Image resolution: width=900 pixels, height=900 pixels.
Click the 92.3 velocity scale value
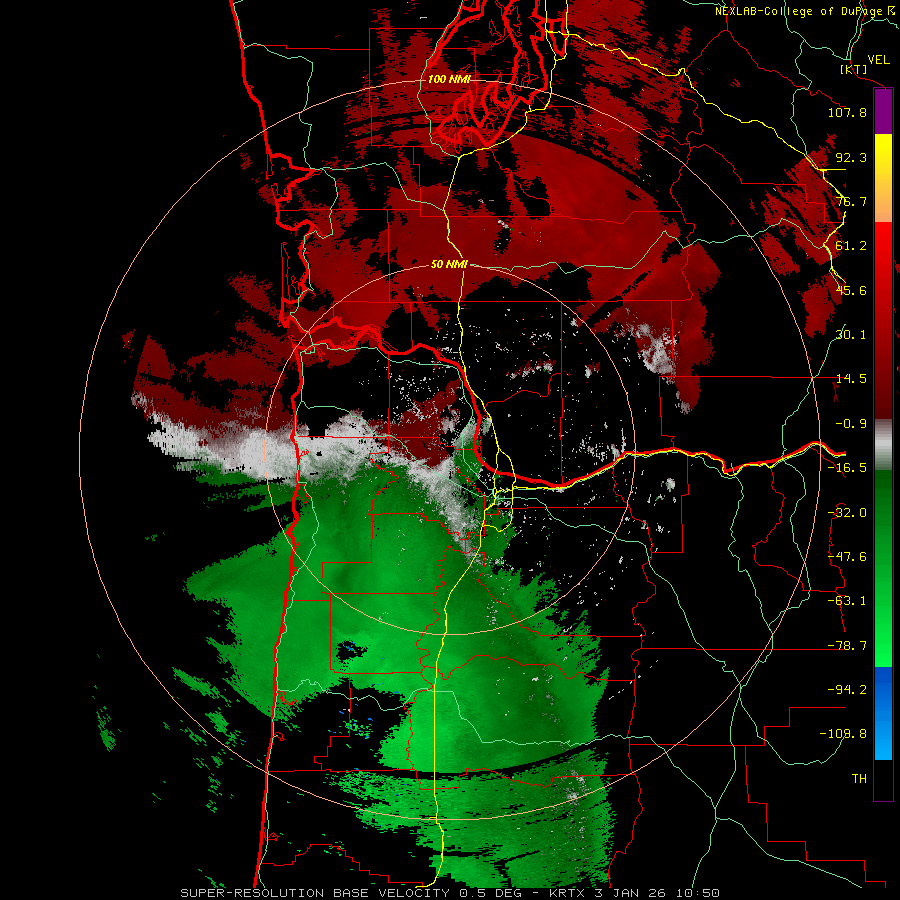tap(851, 157)
